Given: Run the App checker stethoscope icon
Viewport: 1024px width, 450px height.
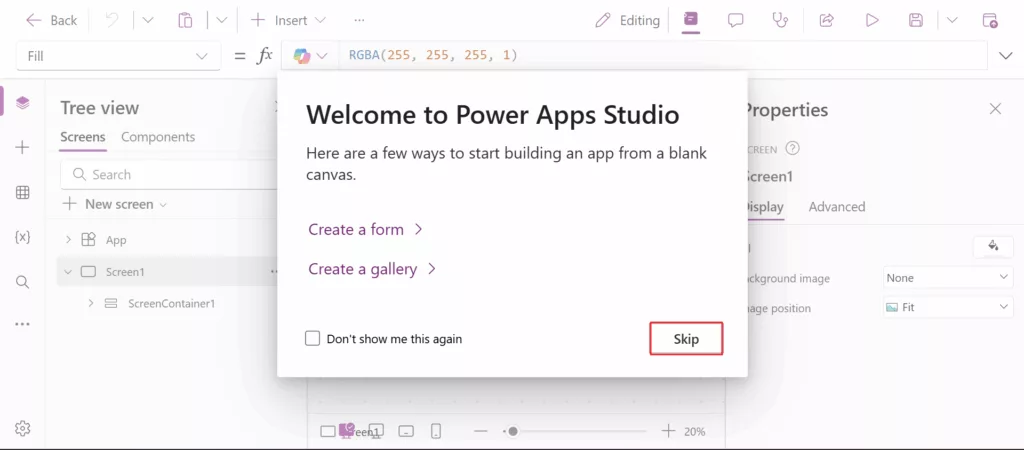Looking at the screenshot, I should (780, 20).
